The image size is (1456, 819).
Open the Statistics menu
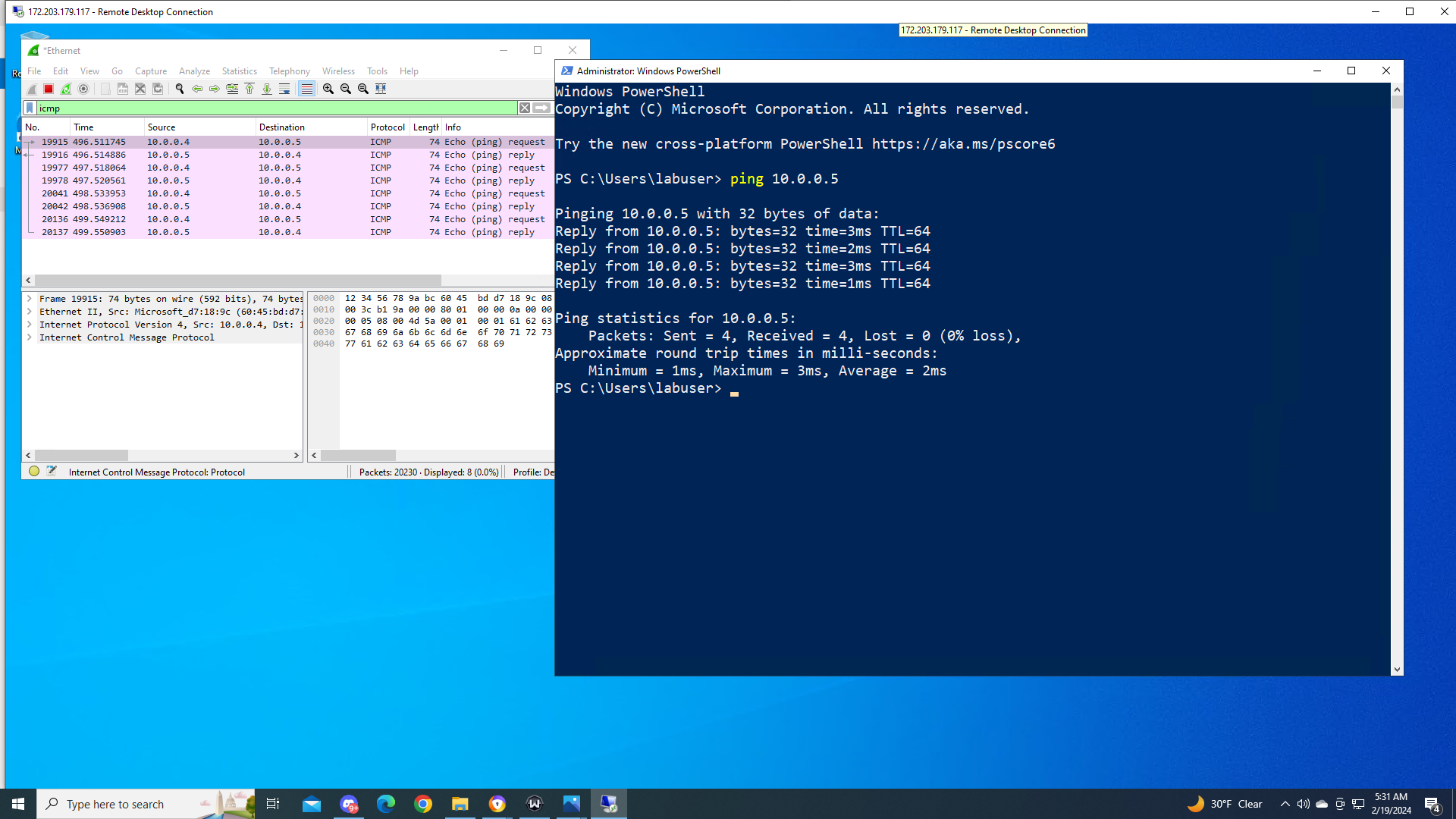pos(239,71)
